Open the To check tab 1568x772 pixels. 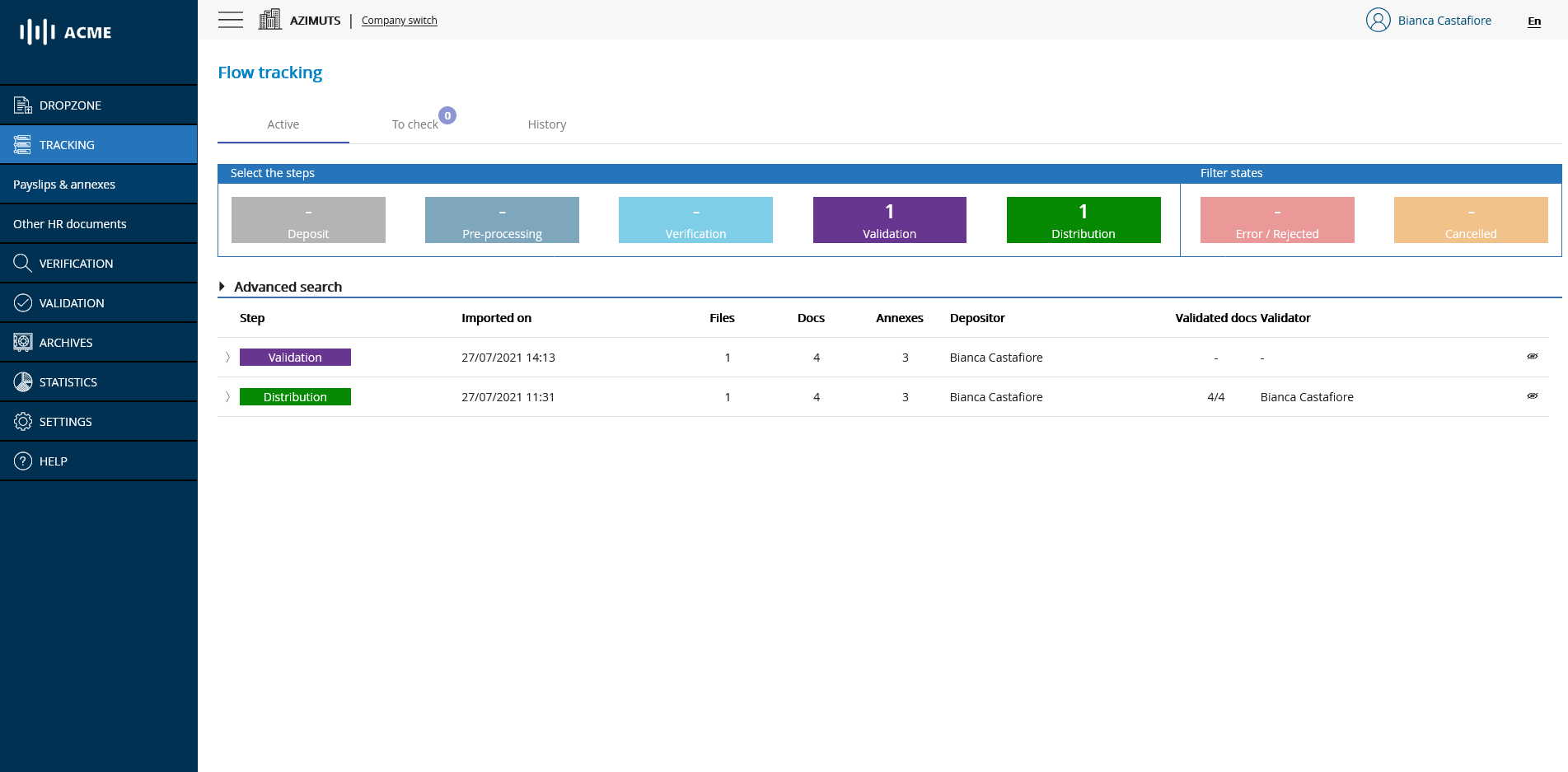[x=414, y=124]
